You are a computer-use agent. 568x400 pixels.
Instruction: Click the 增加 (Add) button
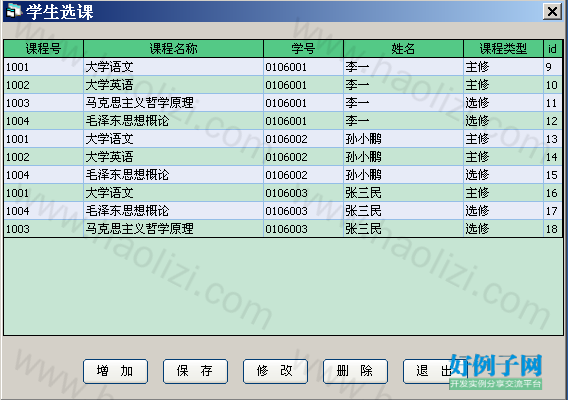coord(115,371)
